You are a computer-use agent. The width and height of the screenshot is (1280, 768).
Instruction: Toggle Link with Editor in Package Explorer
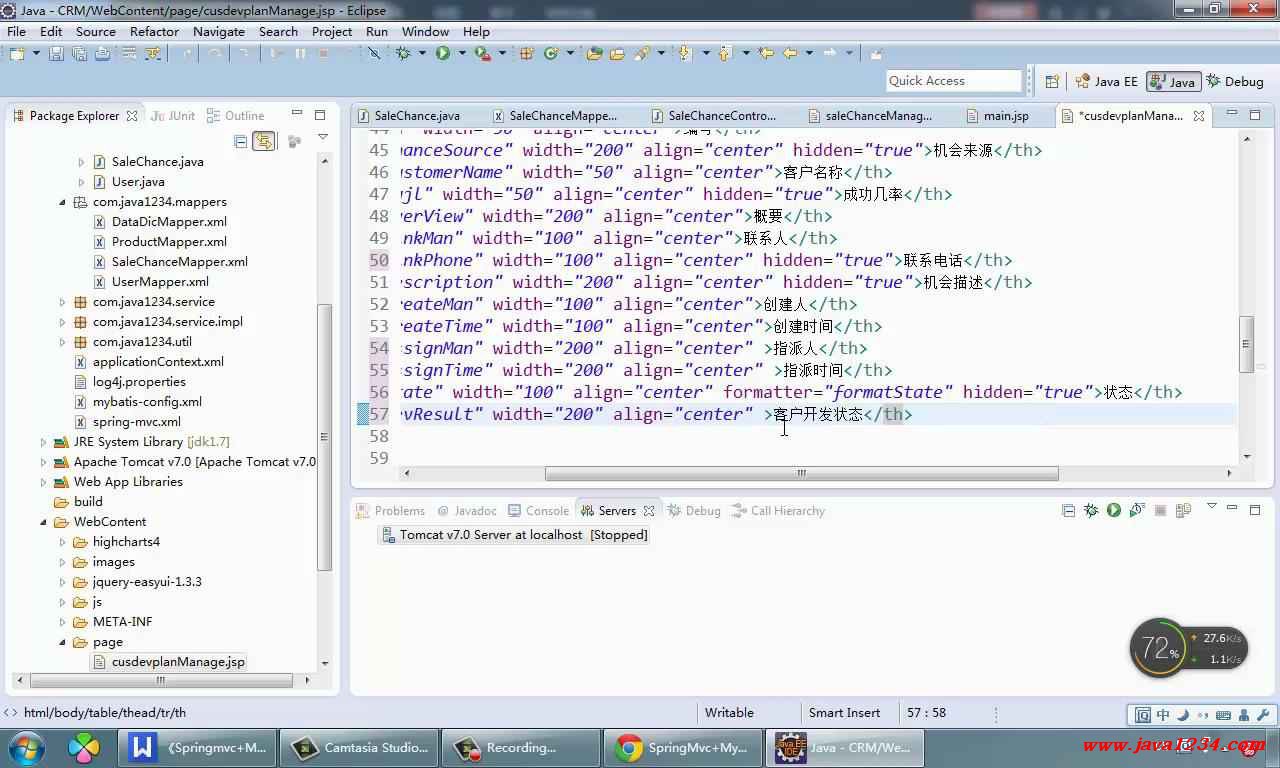[263, 142]
